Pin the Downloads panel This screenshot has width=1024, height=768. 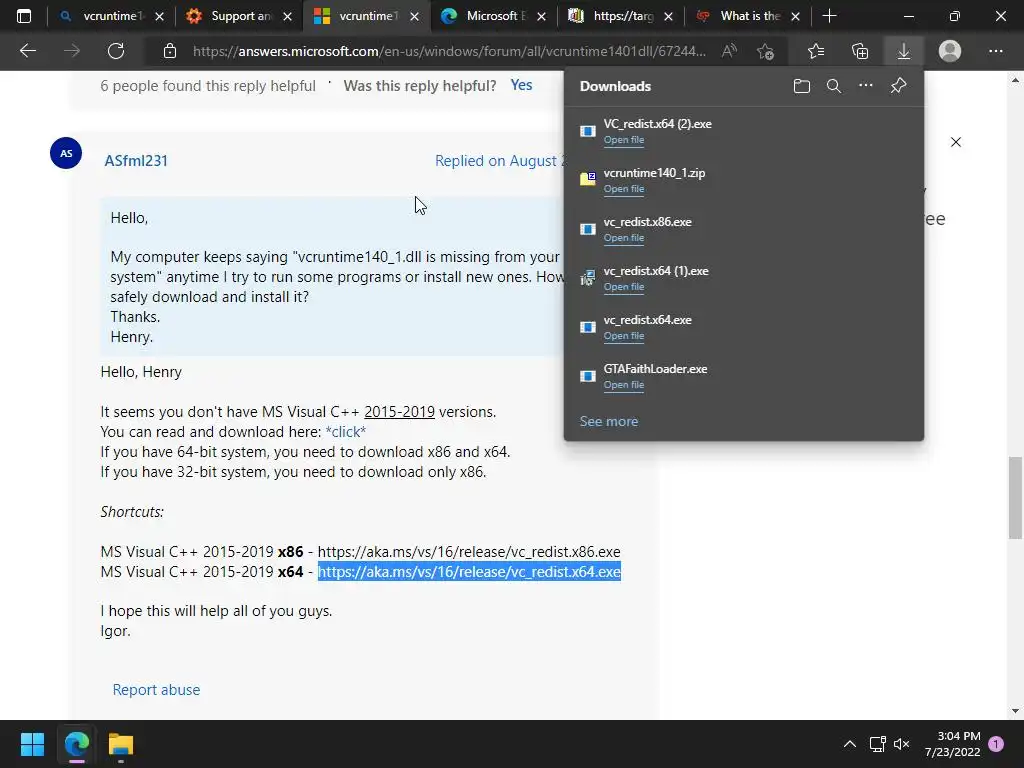coord(899,86)
